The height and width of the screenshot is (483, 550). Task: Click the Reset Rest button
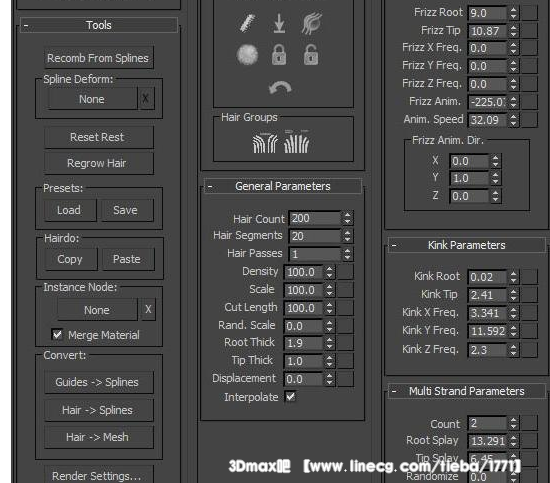(99, 137)
